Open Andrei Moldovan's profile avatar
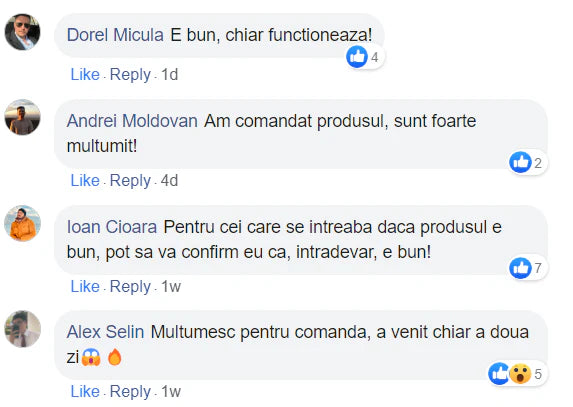Screen dimensions: 573x407 click(22, 117)
